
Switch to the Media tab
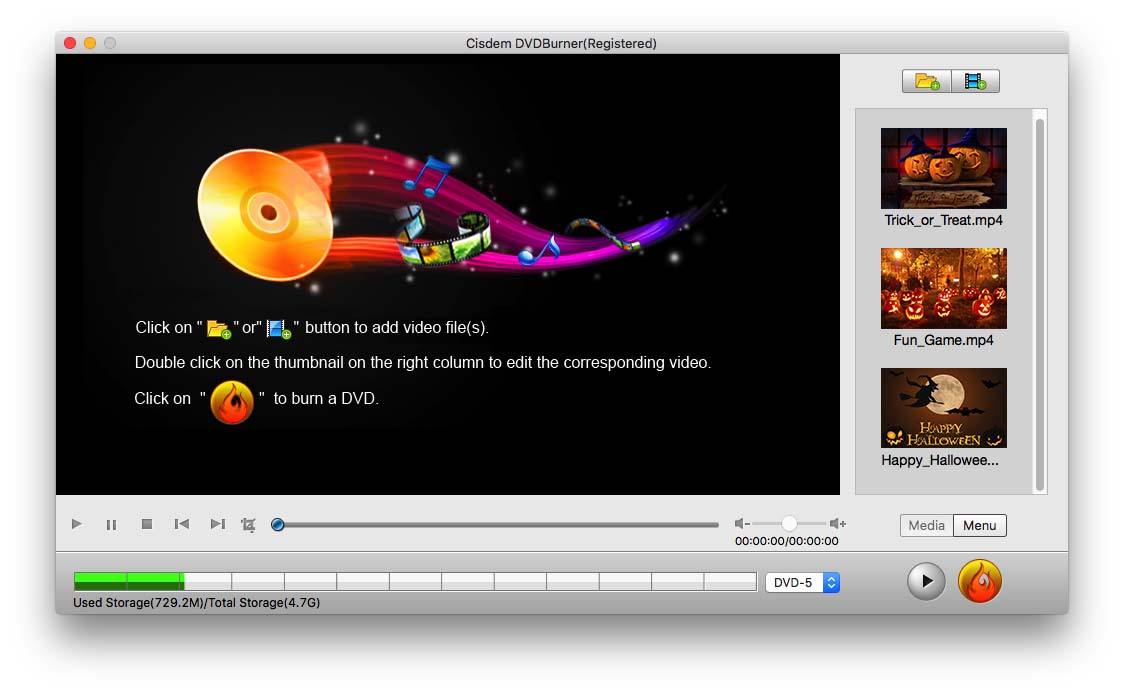tap(926, 526)
